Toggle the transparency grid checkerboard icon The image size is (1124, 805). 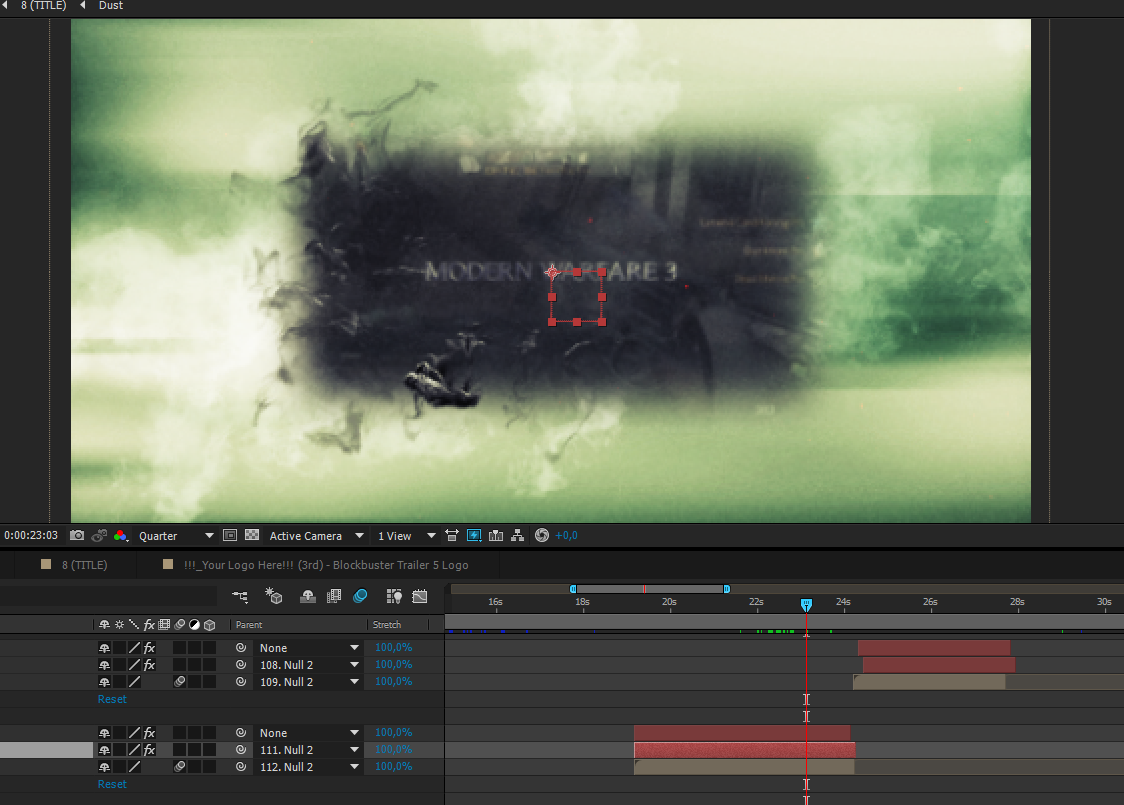pos(252,535)
